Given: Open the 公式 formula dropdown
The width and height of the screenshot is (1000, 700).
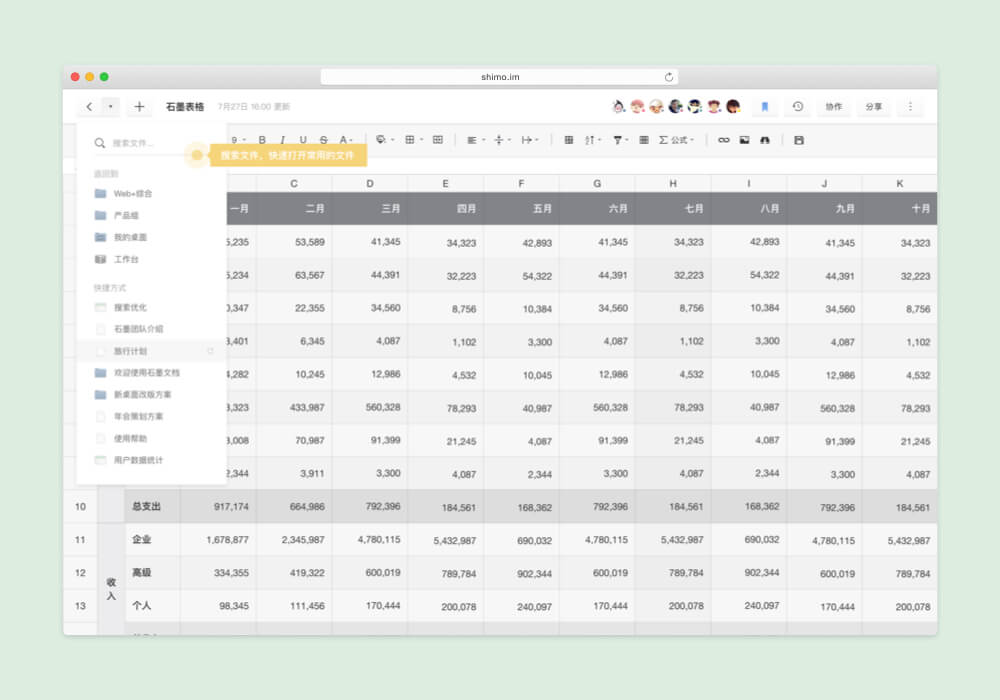Looking at the screenshot, I should tap(677, 140).
